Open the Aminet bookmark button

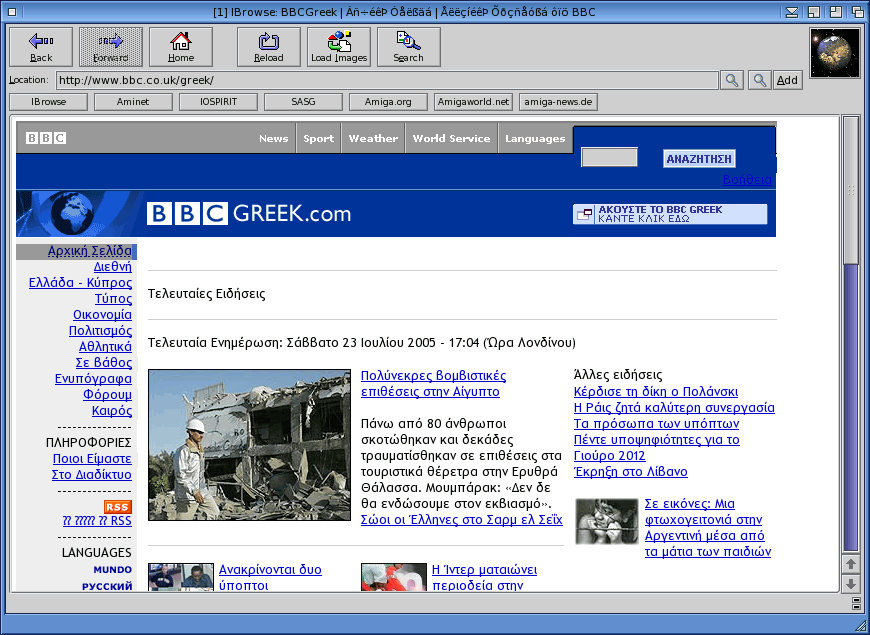[x=133, y=102]
